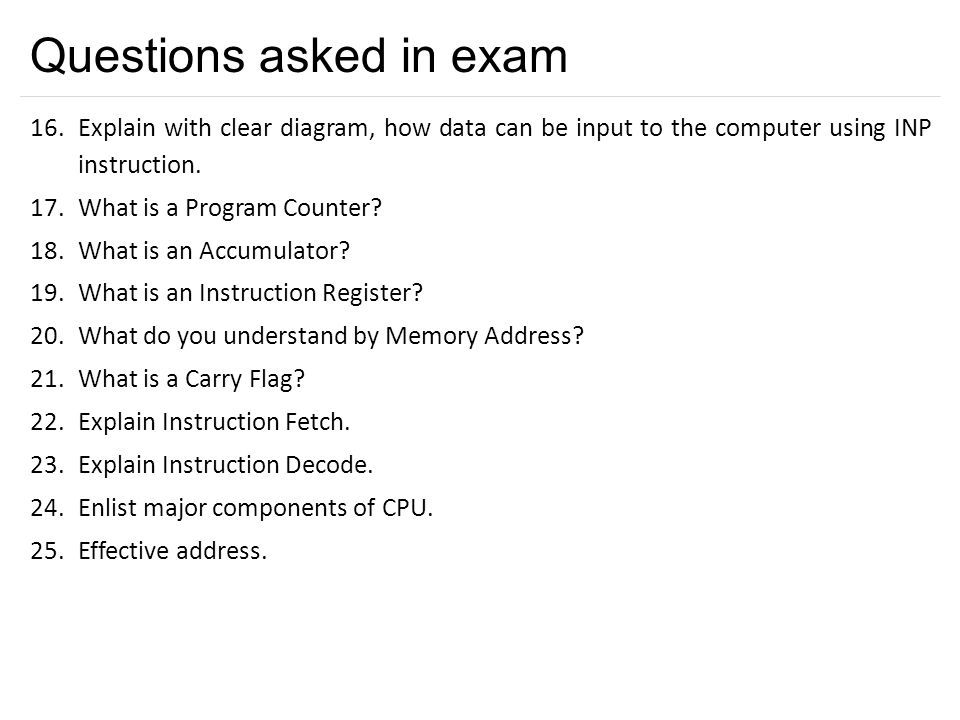
Task: Click the word 'instruction.' on second line
Action: [140, 165]
